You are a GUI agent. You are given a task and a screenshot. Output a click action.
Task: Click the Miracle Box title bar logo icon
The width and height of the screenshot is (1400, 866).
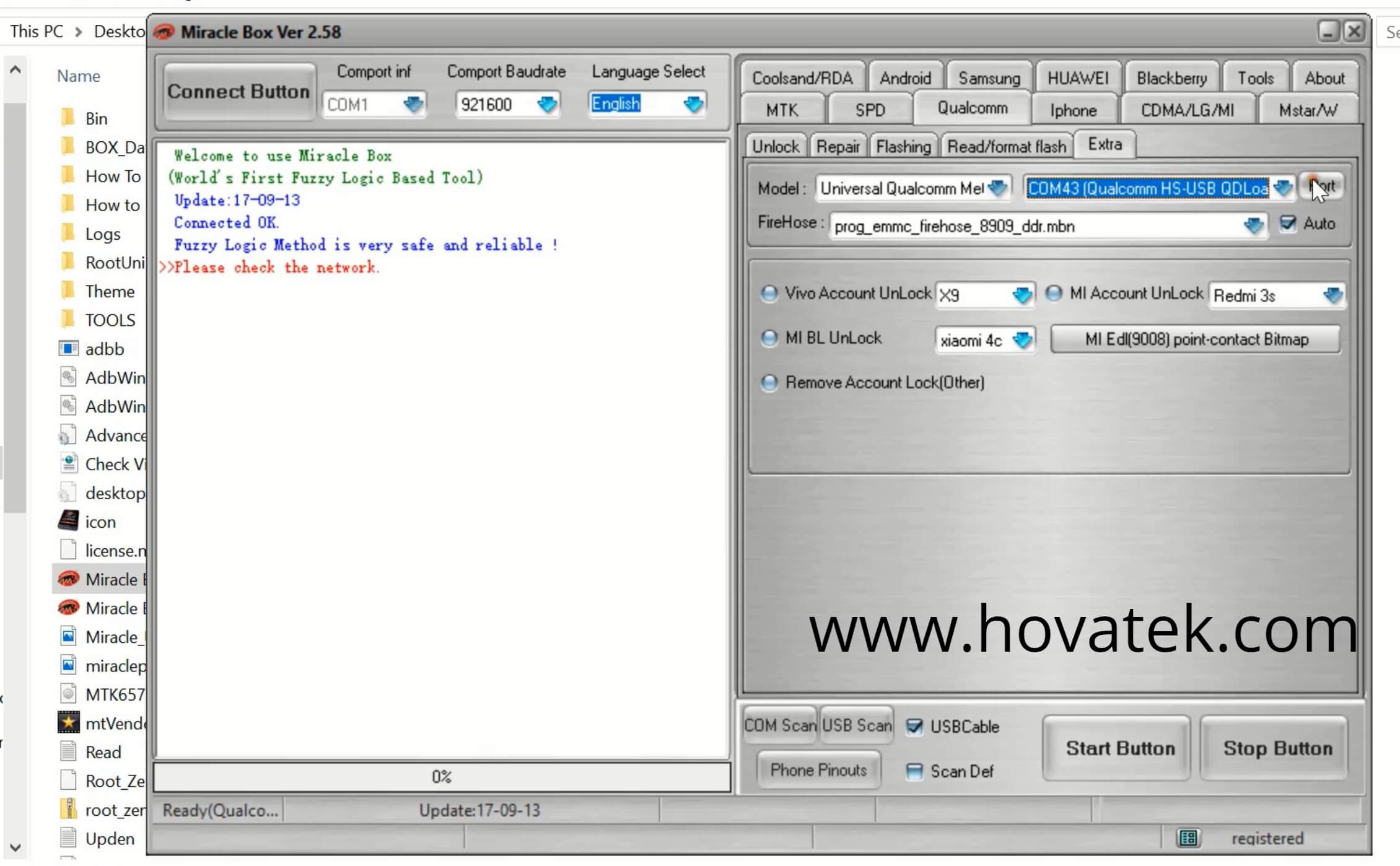[x=164, y=32]
